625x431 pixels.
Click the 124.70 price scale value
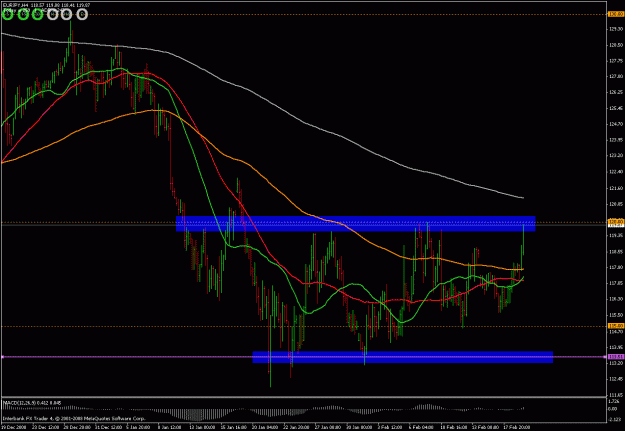point(616,124)
